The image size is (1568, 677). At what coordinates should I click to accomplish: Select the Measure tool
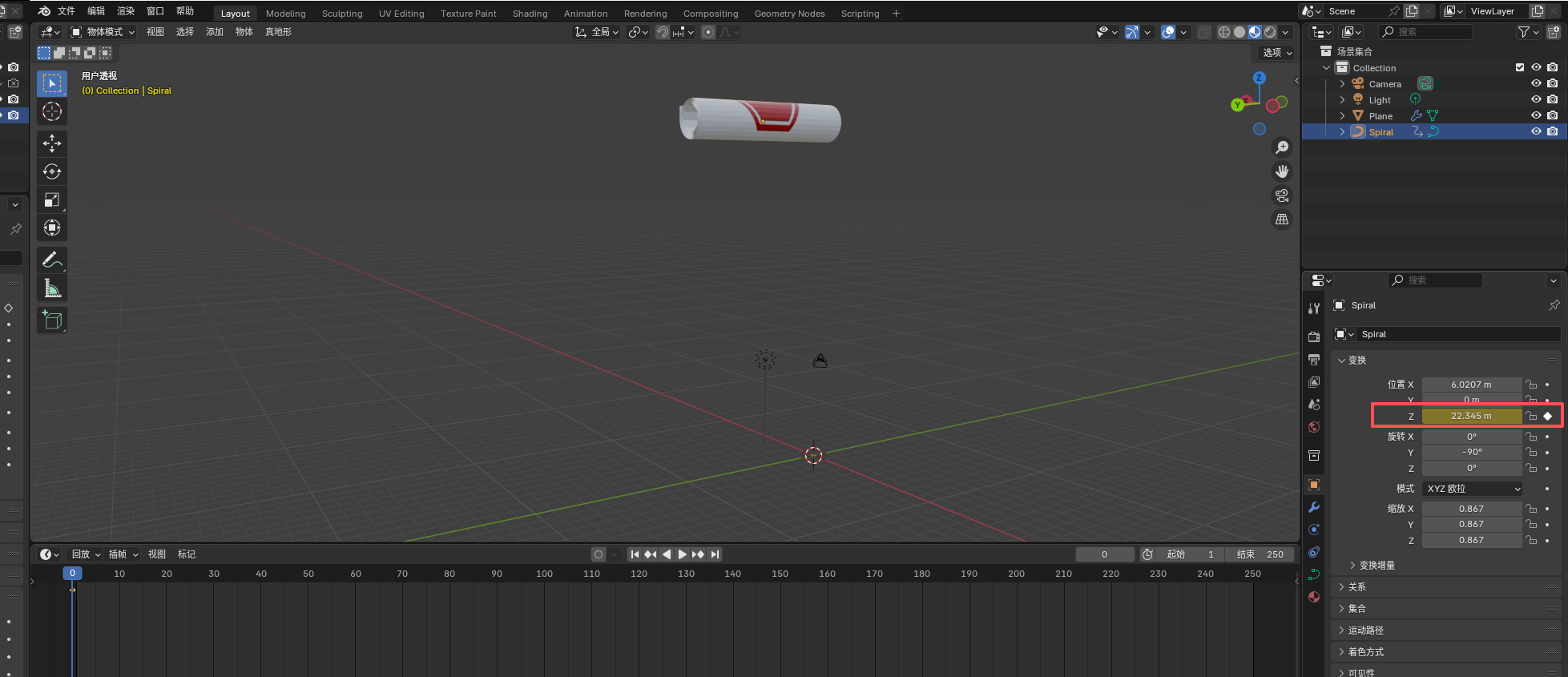[x=52, y=288]
